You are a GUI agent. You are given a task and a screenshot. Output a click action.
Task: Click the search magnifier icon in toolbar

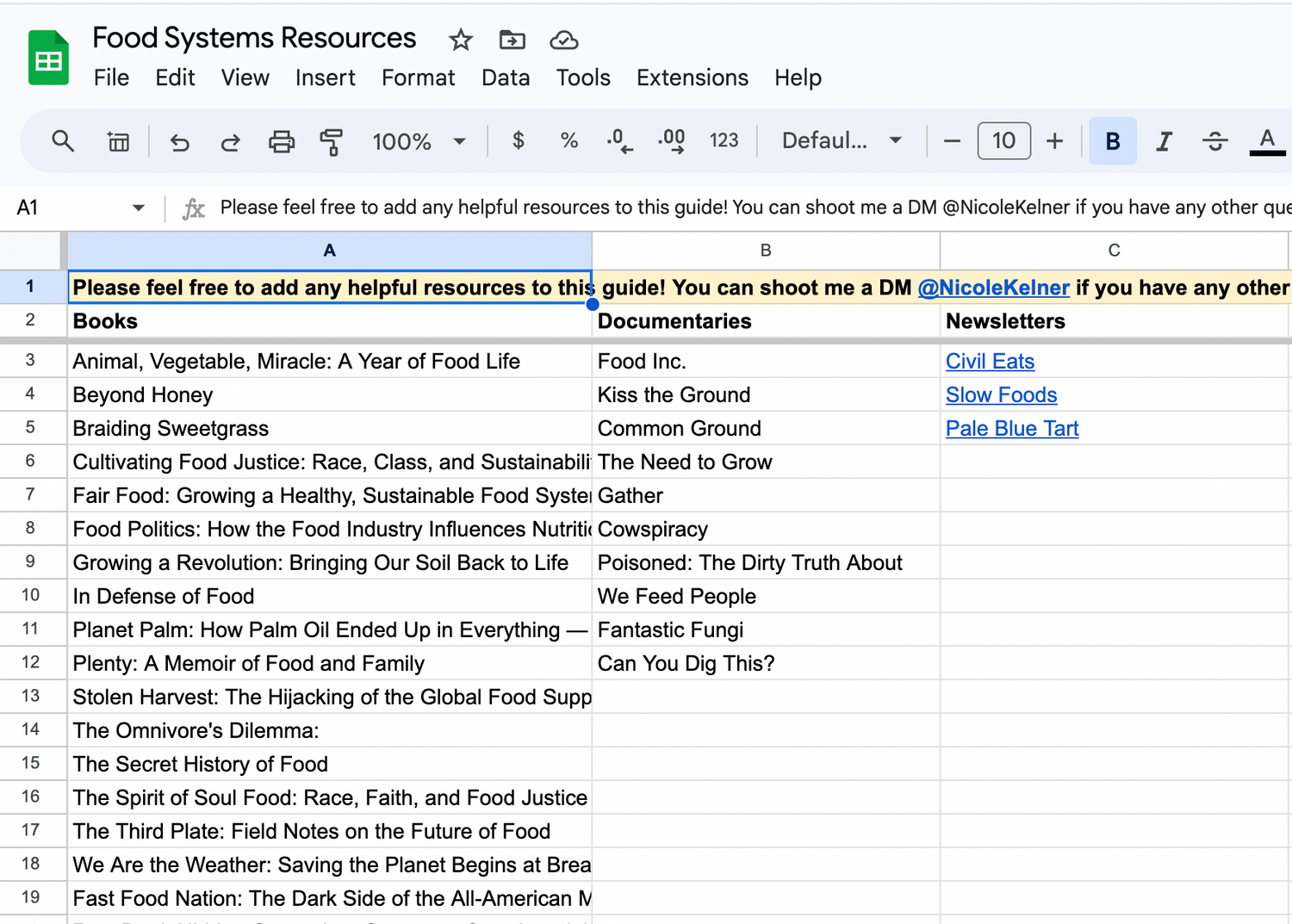tap(63, 141)
